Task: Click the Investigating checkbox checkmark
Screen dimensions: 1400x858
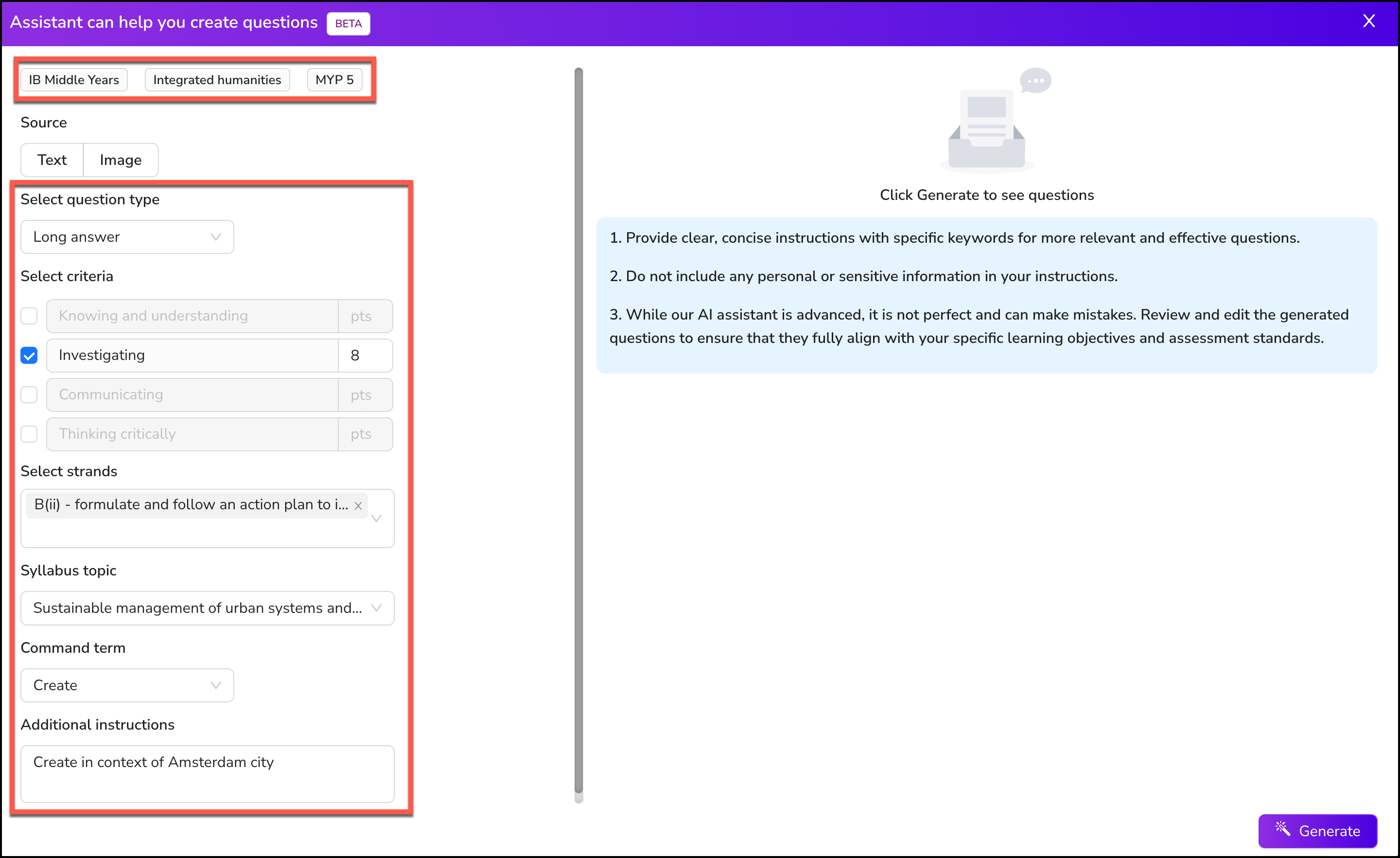Action: [x=29, y=356]
